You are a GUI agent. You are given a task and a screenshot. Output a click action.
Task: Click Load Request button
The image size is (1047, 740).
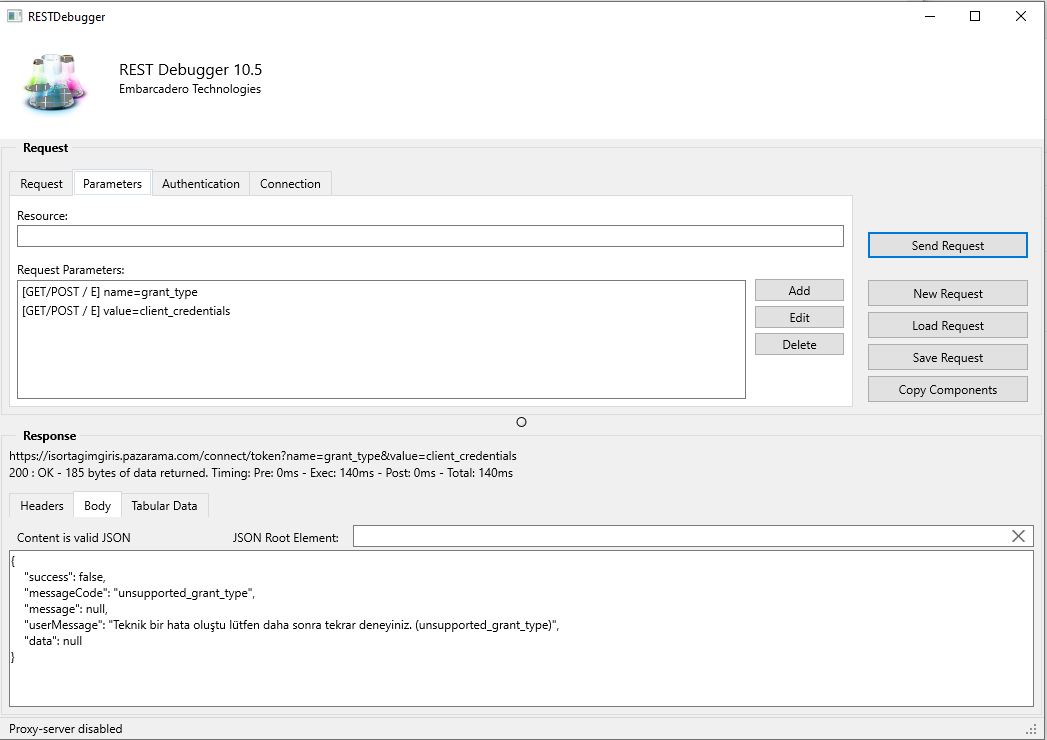pos(948,325)
